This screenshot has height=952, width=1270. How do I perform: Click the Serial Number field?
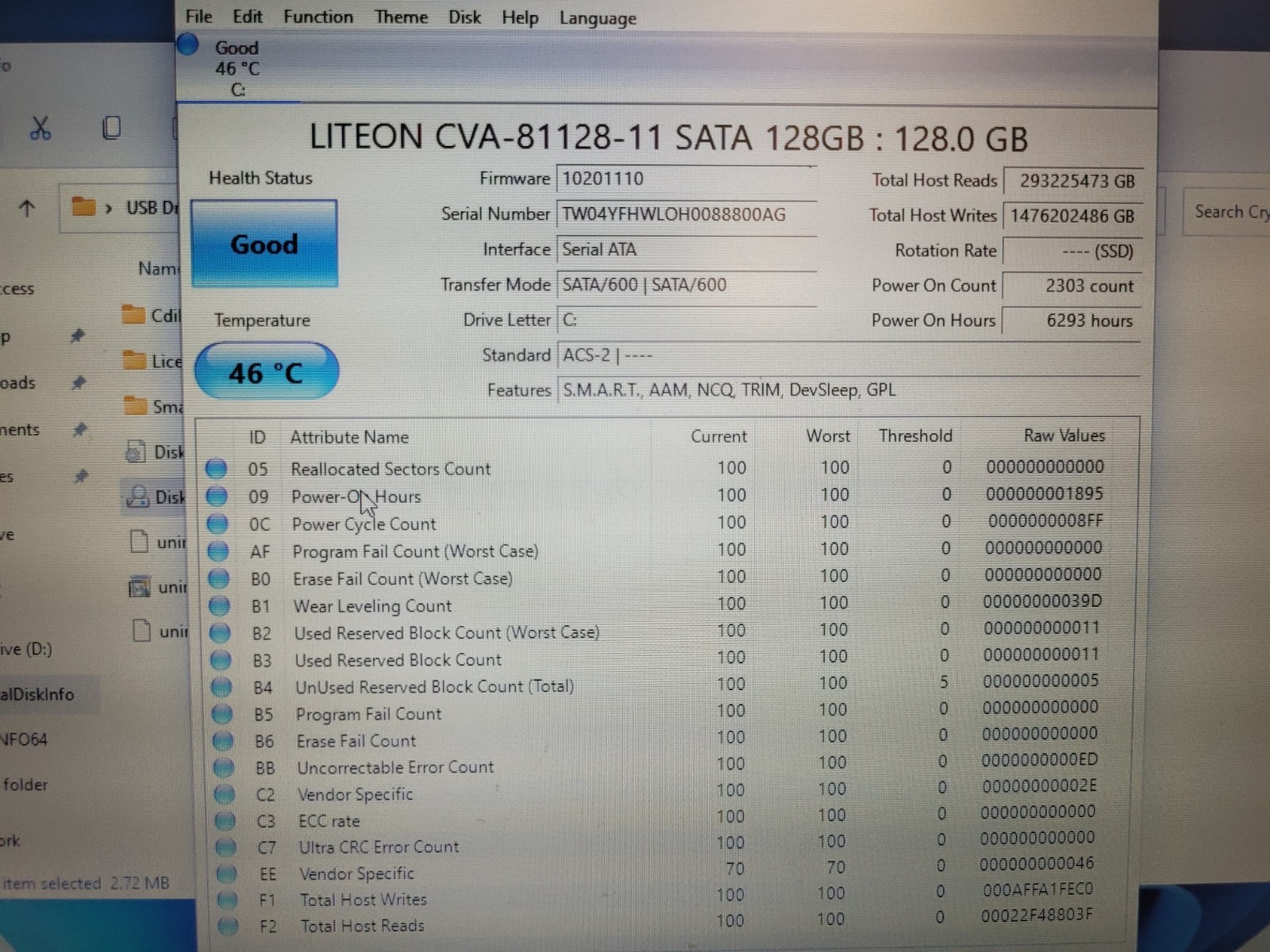tap(687, 214)
